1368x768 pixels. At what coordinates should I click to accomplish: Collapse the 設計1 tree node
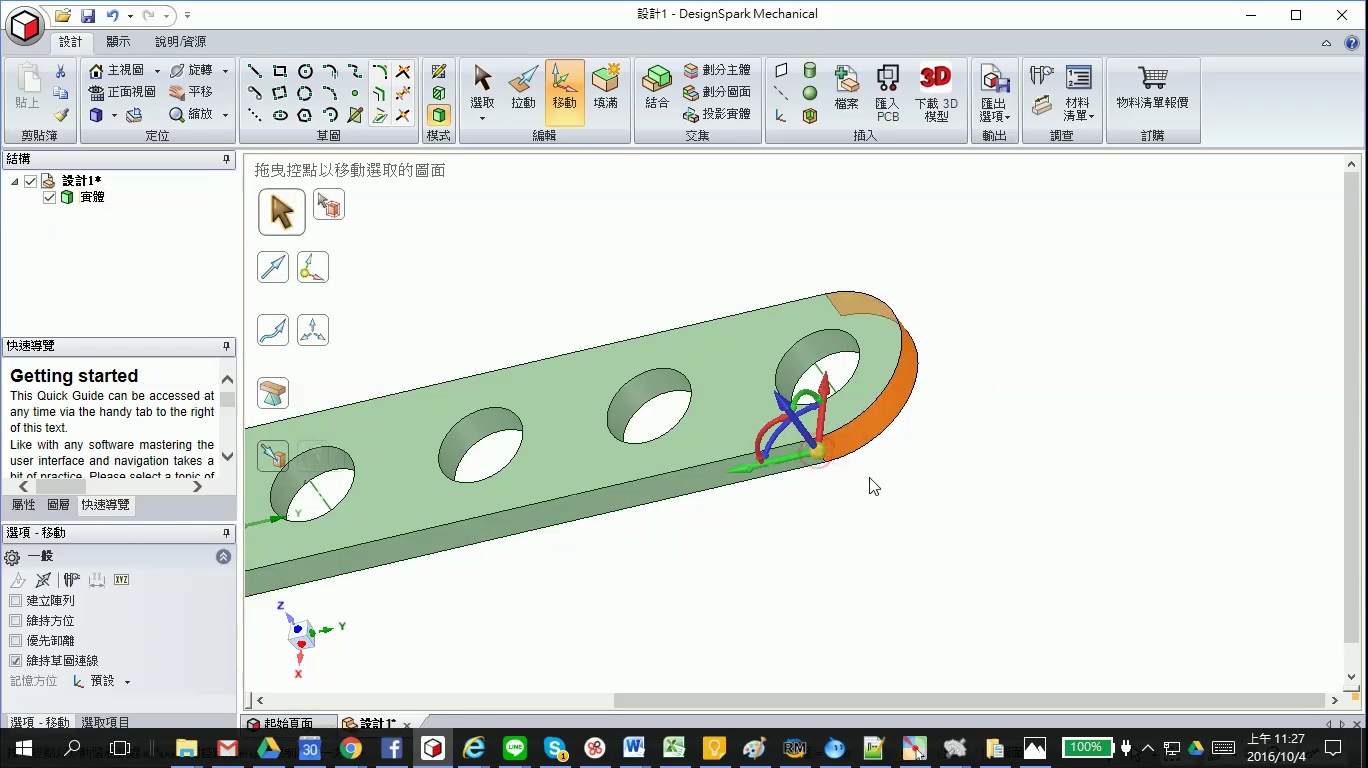click(x=14, y=181)
